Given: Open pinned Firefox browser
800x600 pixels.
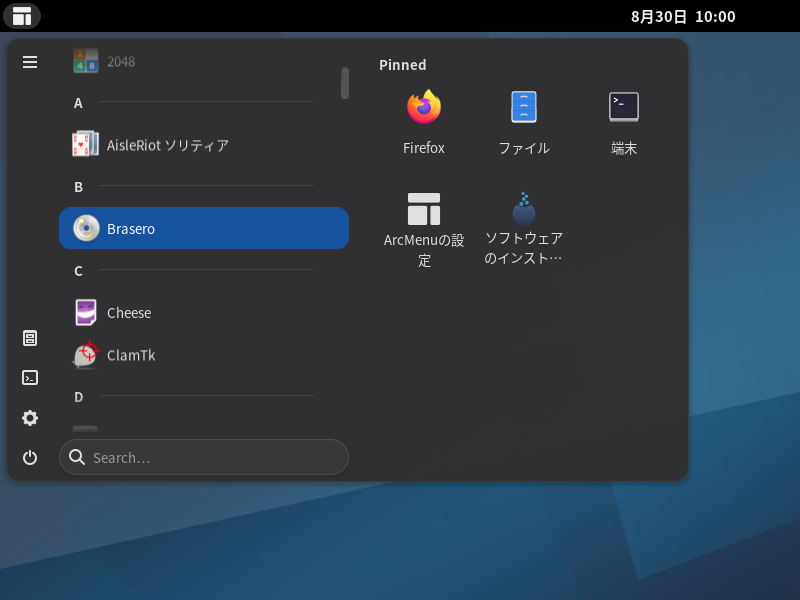Looking at the screenshot, I should pos(423,122).
